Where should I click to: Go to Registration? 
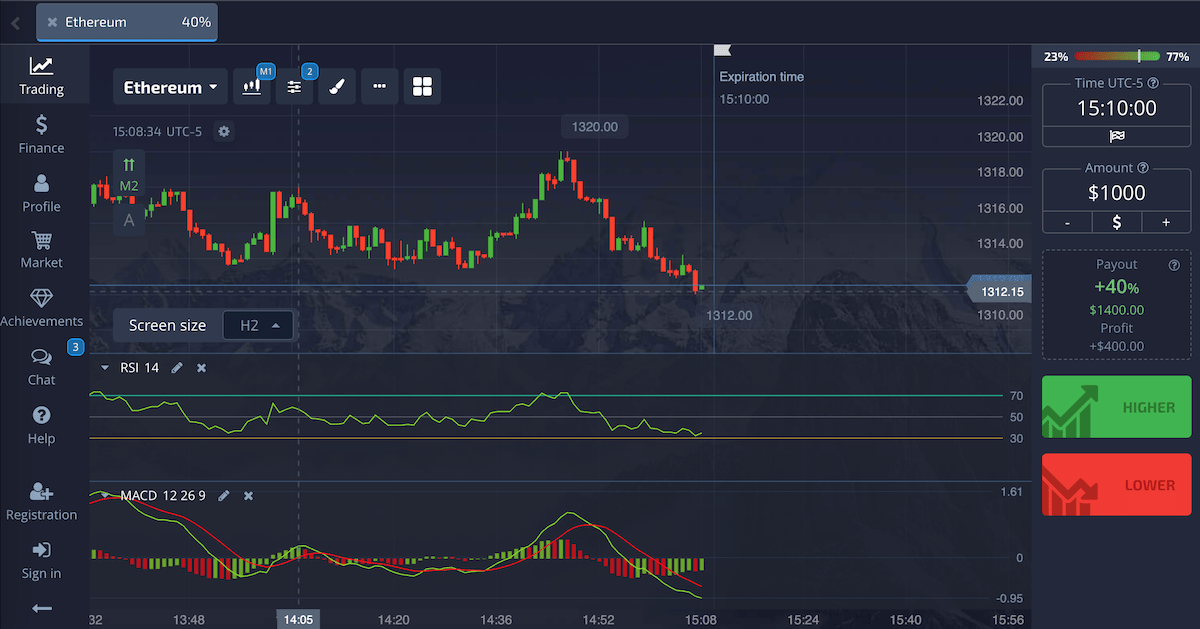tap(41, 502)
